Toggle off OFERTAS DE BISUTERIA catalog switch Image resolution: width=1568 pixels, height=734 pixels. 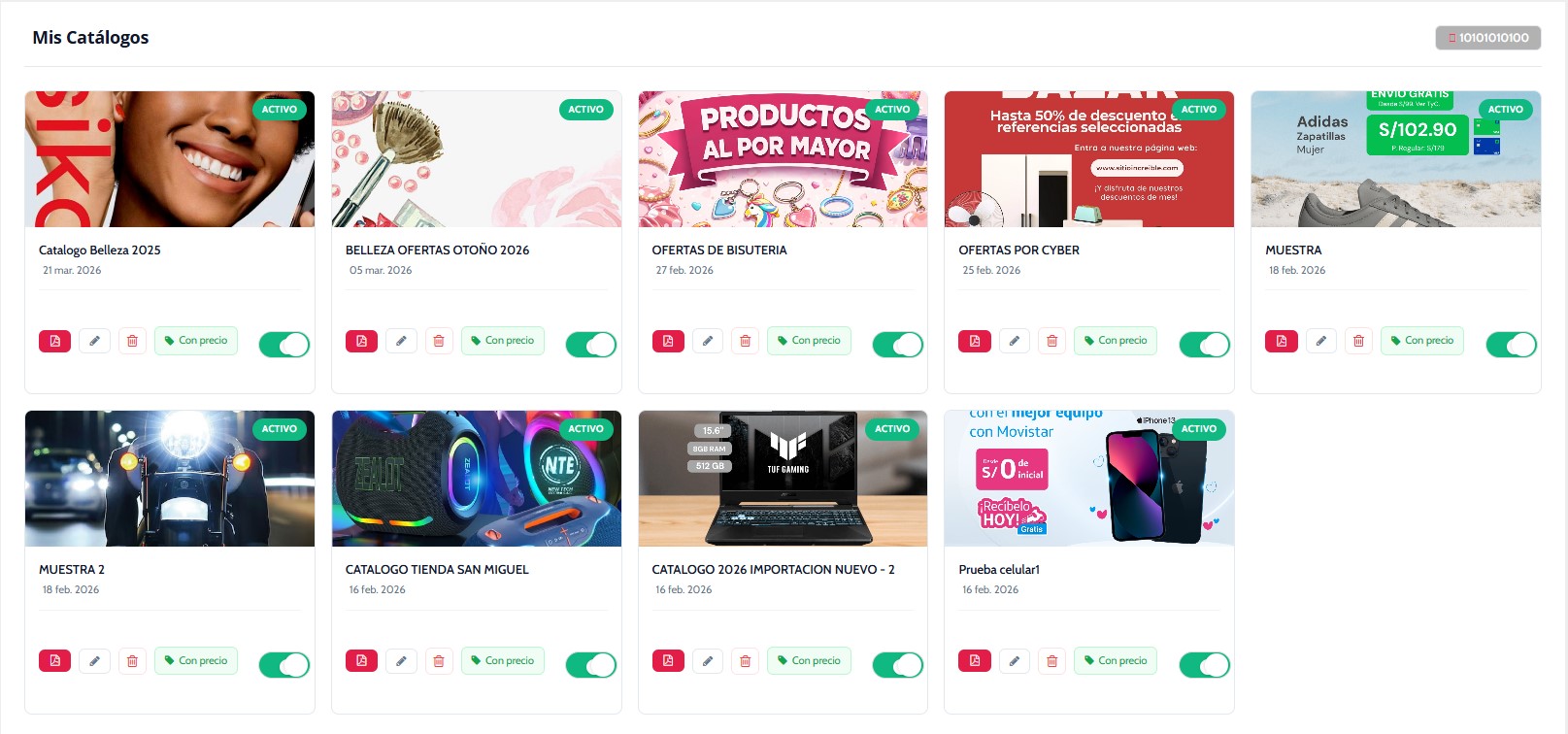click(x=898, y=345)
